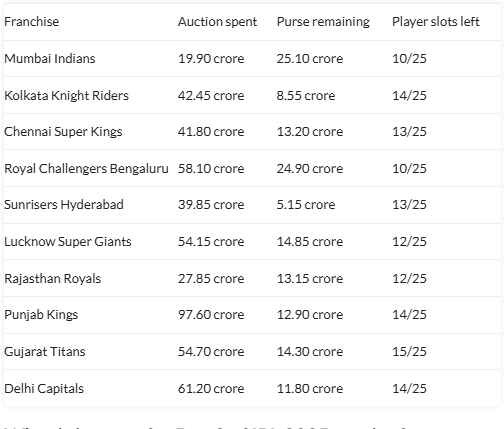Select the Royal Challengers Bengaluru cell

pos(86,169)
